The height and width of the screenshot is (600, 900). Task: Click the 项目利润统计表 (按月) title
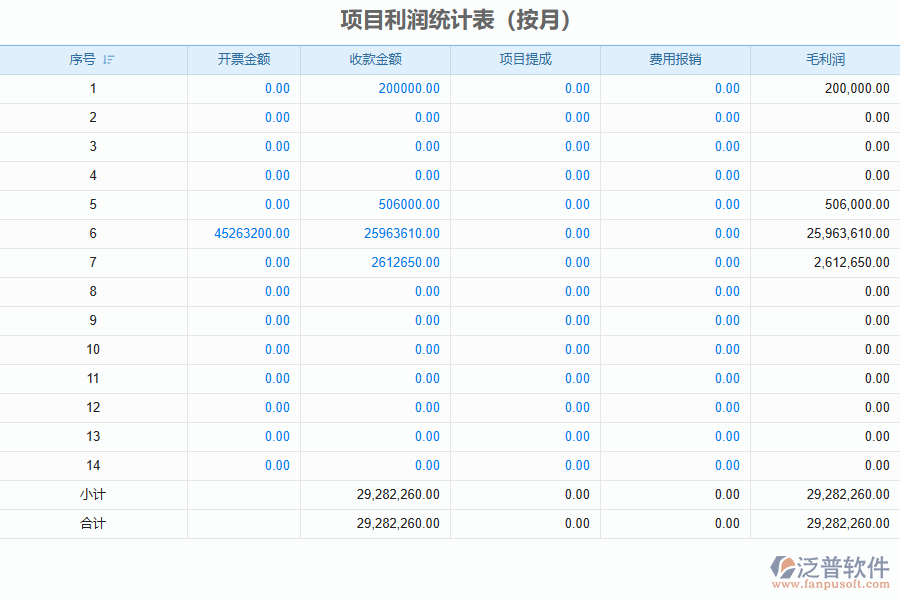coord(455,20)
